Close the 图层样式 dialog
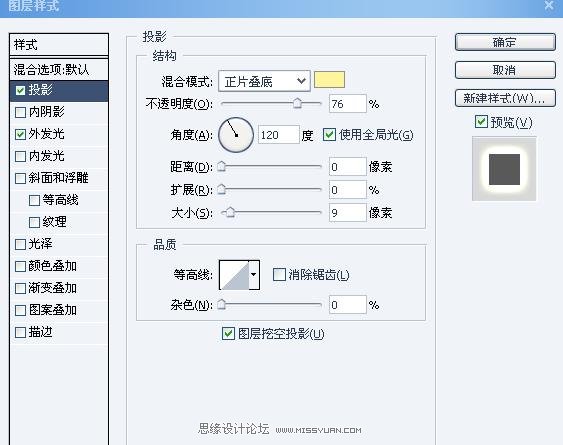 tap(550, 6)
